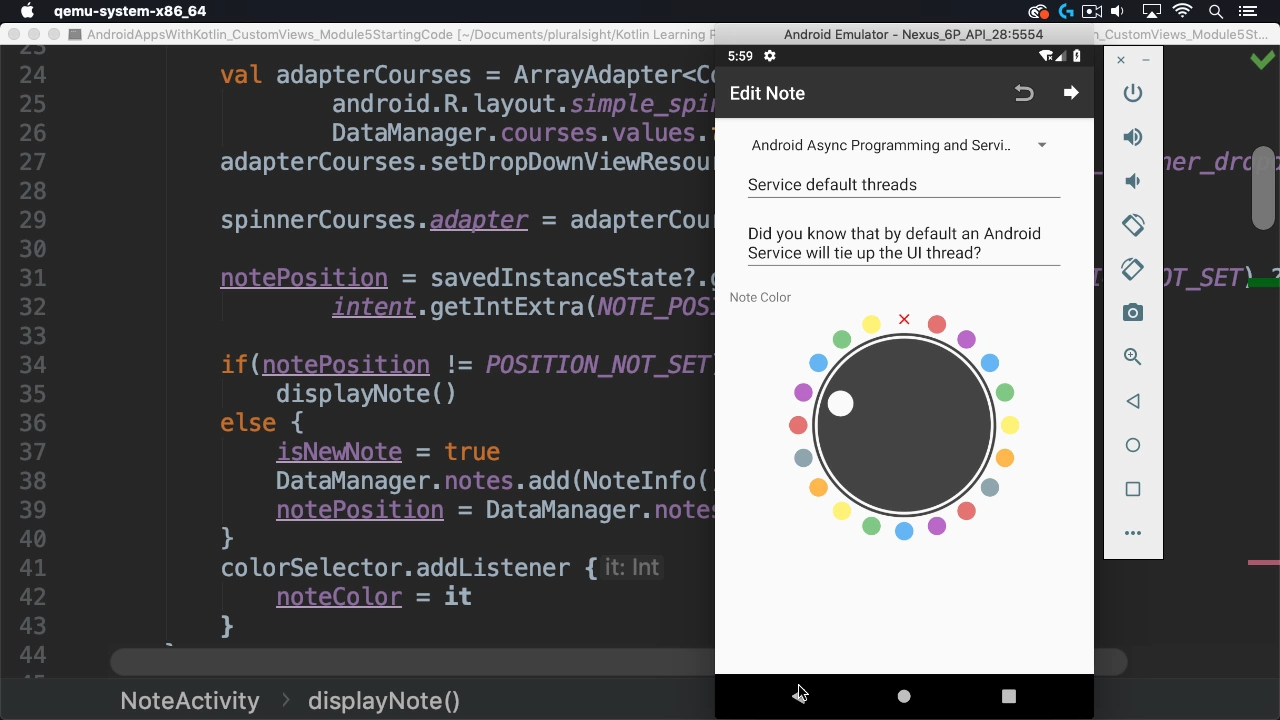The image size is (1280, 720).
Task: Select the red X at top of color ring
Action: click(x=904, y=319)
